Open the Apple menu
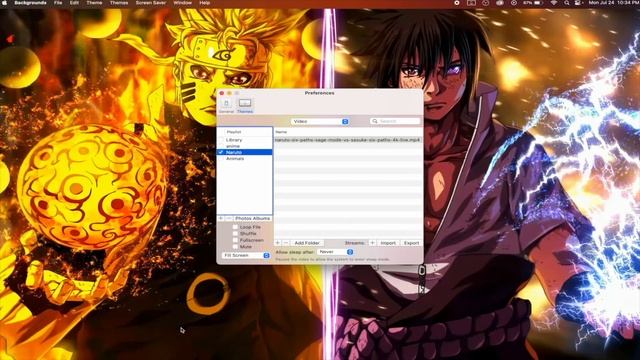 pyautogui.click(x=4, y=3)
